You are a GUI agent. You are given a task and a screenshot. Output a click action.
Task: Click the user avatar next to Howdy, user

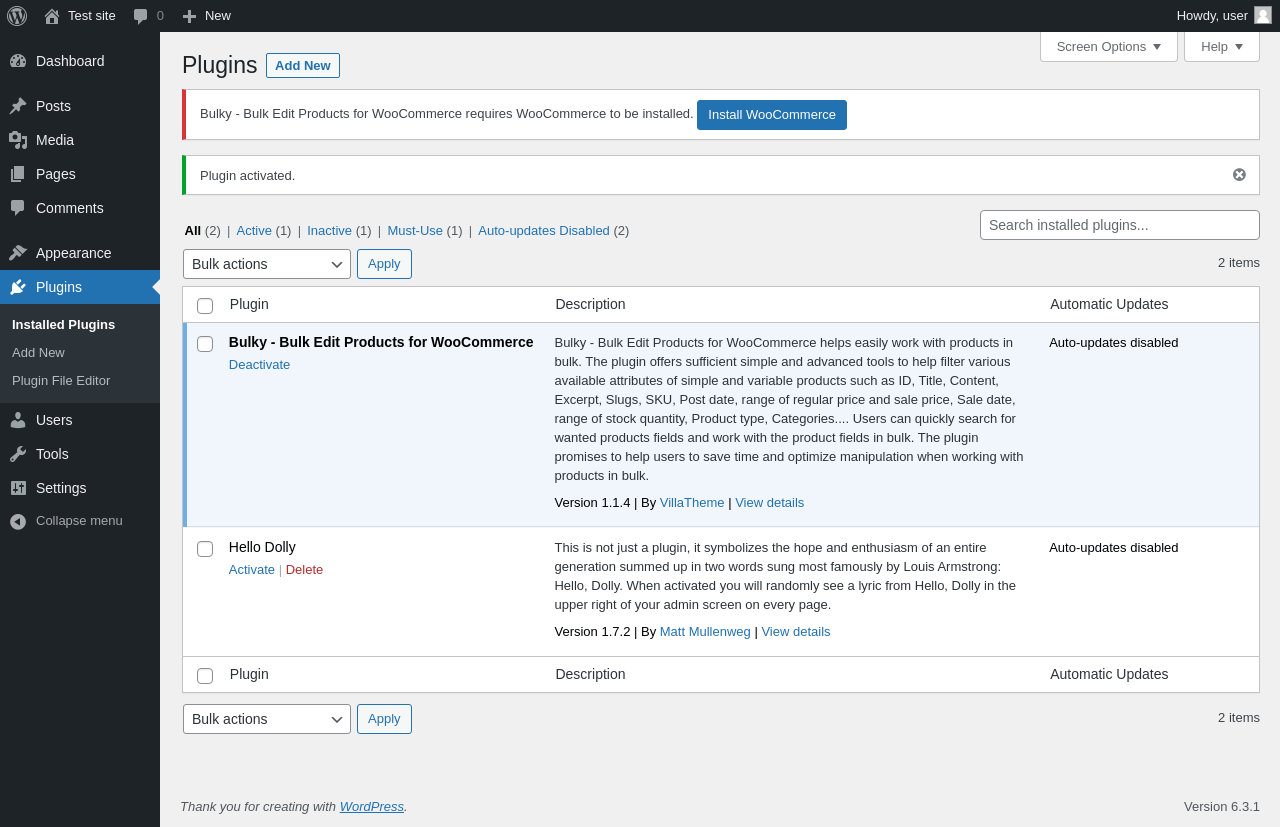1263,15
